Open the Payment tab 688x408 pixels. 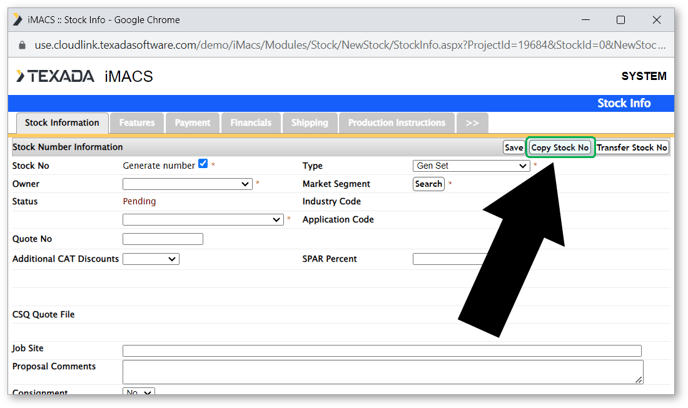click(192, 123)
